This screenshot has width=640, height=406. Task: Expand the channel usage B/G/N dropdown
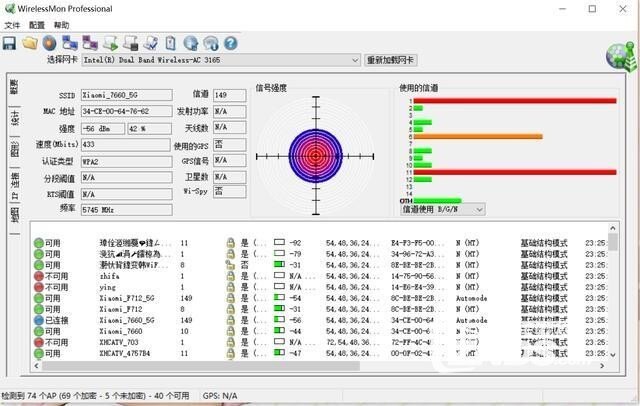[x=480, y=209]
